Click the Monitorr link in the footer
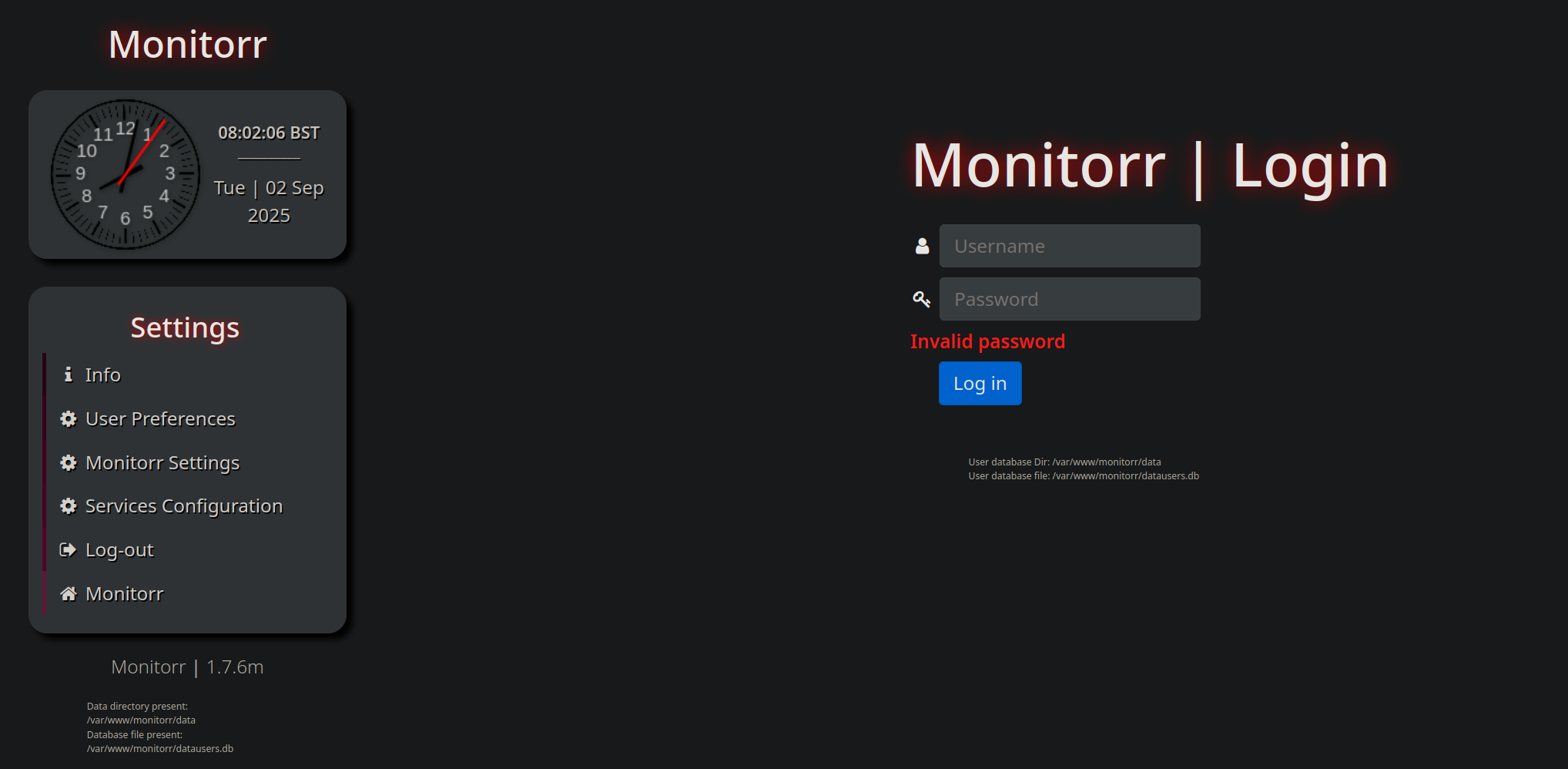Image resolution: width=1568 pixels, height=769 pixels. (149, 667)
